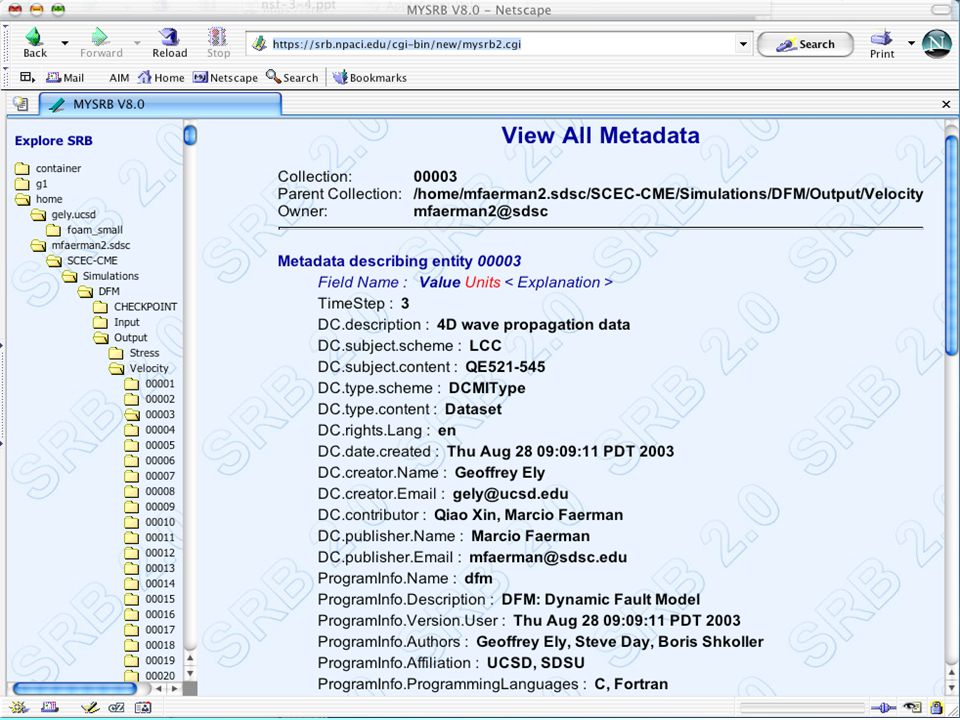Screen dimensions: 960x720
Task: Click the Explore SRB heading
Action: click(x=53, y=140)
